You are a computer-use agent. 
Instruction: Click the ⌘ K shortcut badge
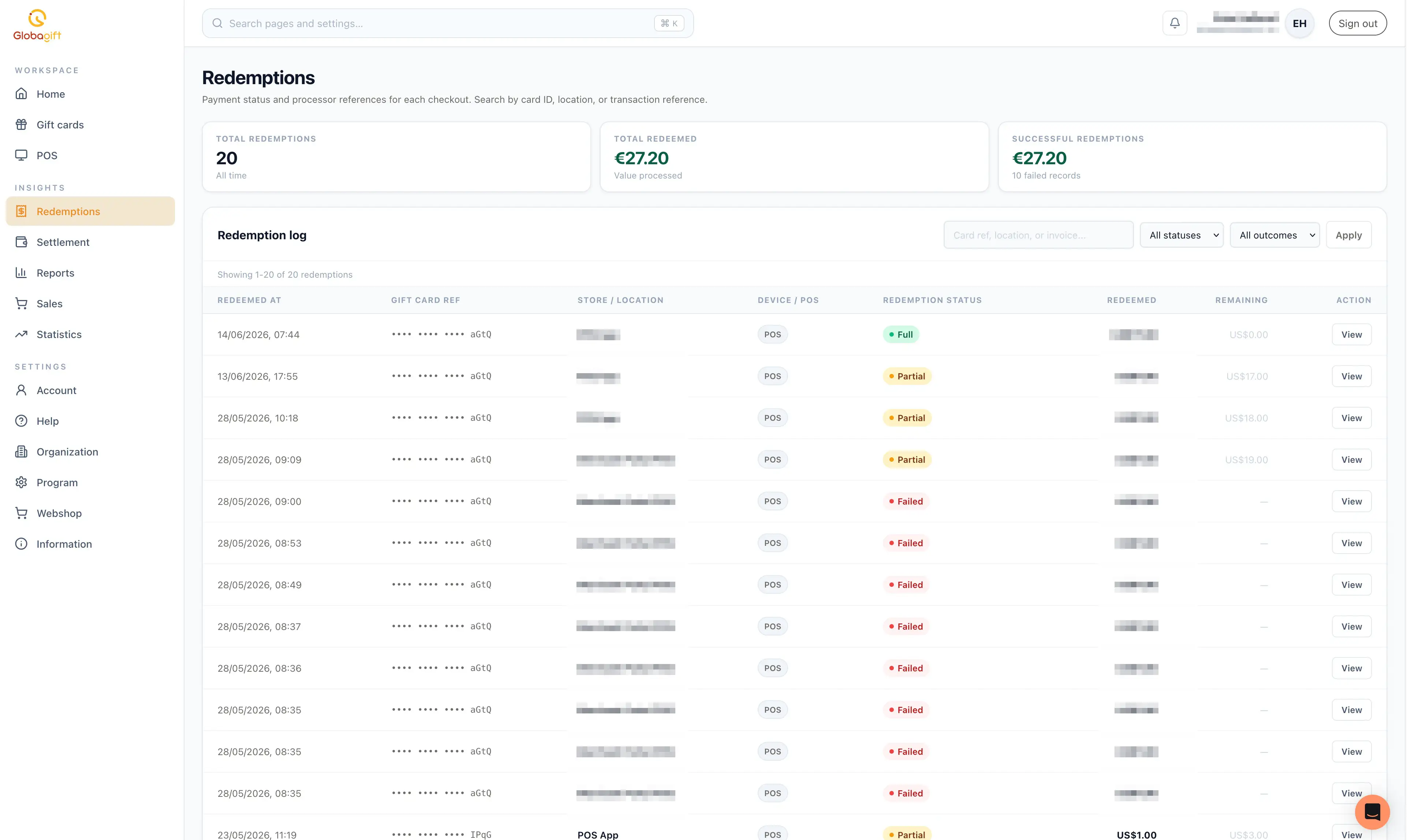coord(669,23)
